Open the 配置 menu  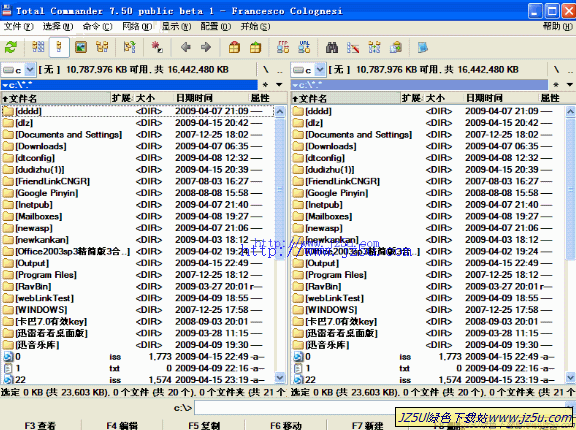(x=216, y=26)
